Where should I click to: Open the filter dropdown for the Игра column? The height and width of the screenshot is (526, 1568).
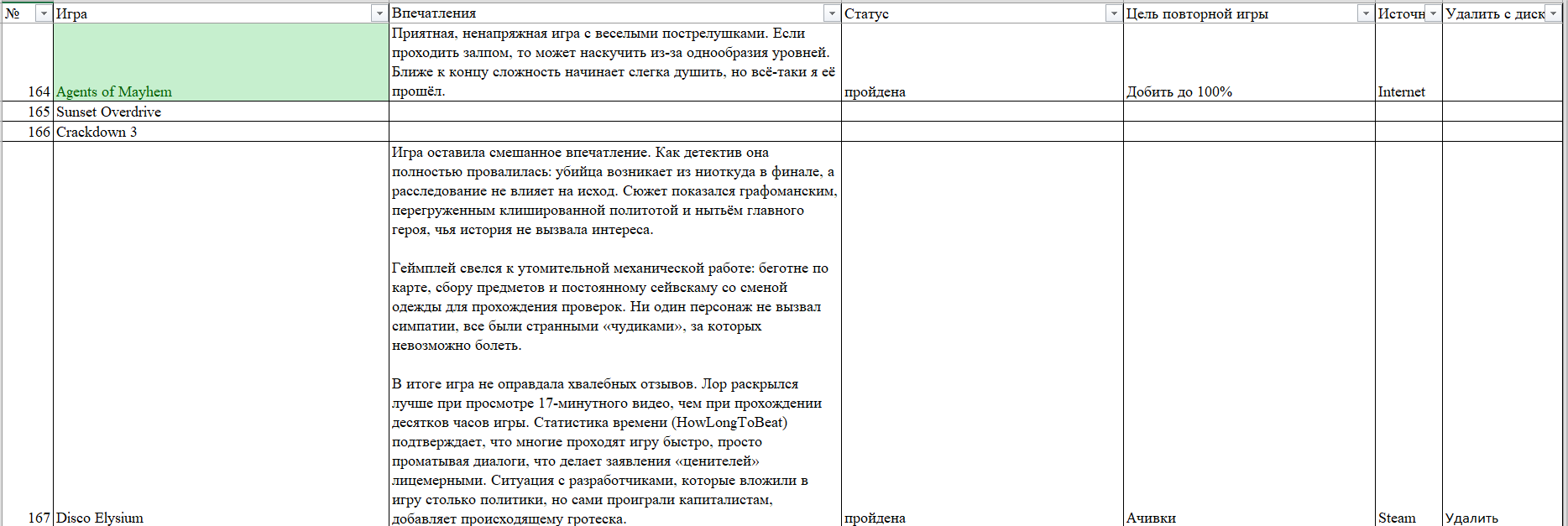pyautogui.click(x=379, y=14)
